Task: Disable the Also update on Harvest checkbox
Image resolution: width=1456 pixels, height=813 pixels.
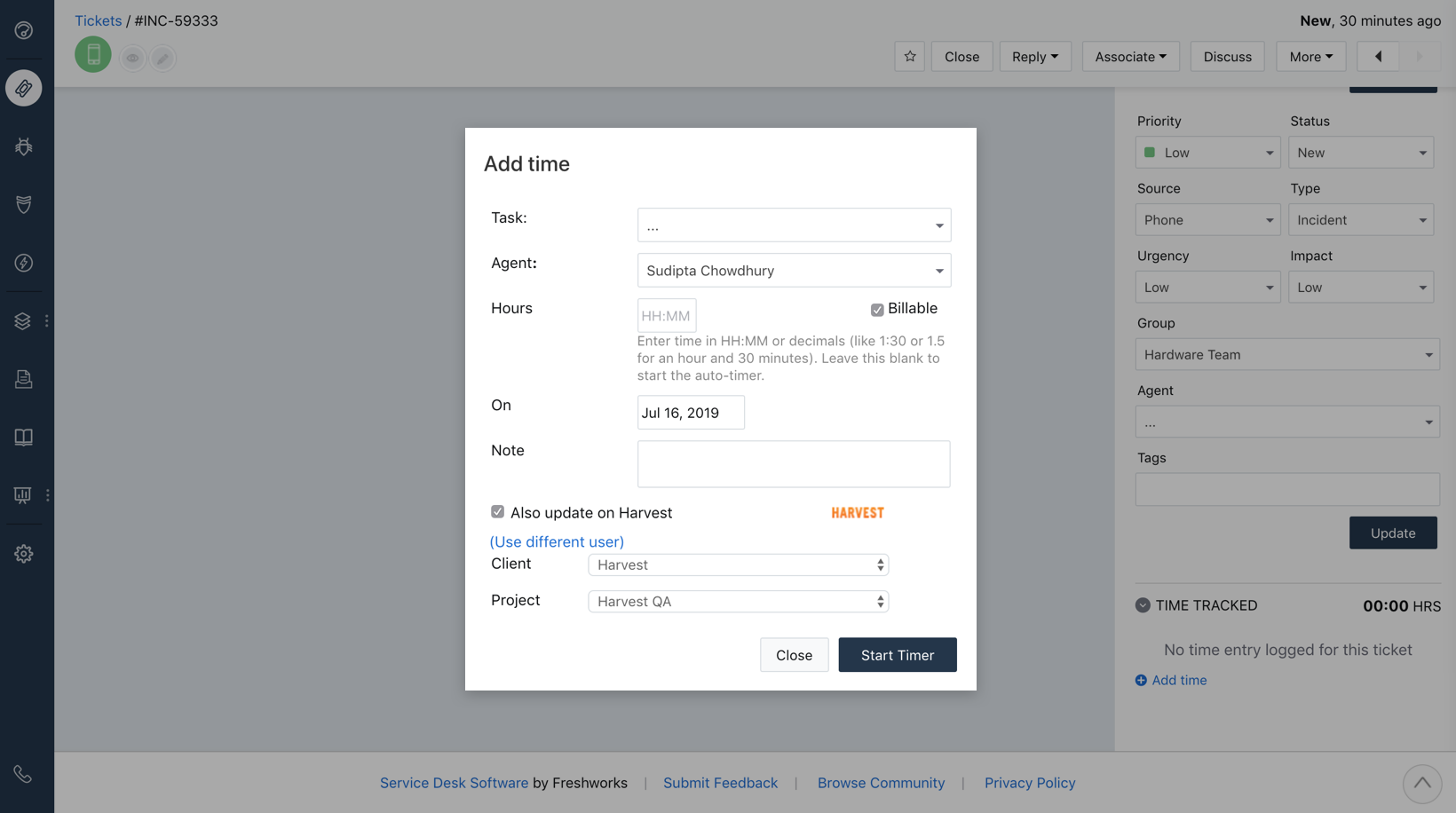Action: 498,511
